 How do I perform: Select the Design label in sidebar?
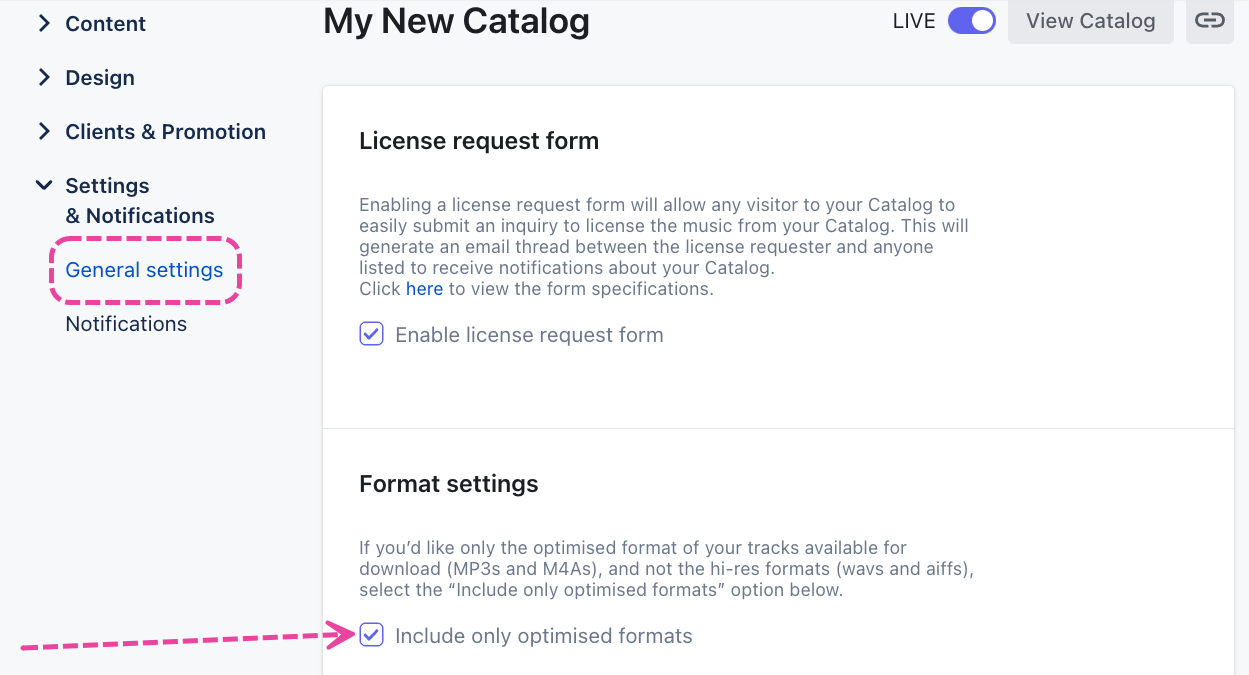click(x=100, y=78)
